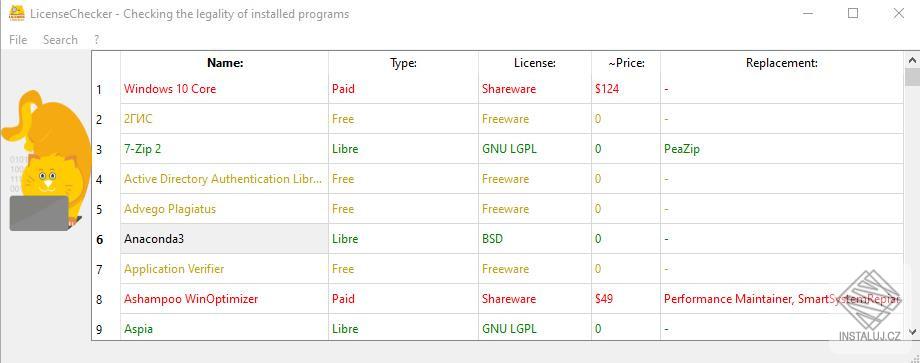The image size is (920, 363).
Task: Click row header number 3
Action: (106, 149)
